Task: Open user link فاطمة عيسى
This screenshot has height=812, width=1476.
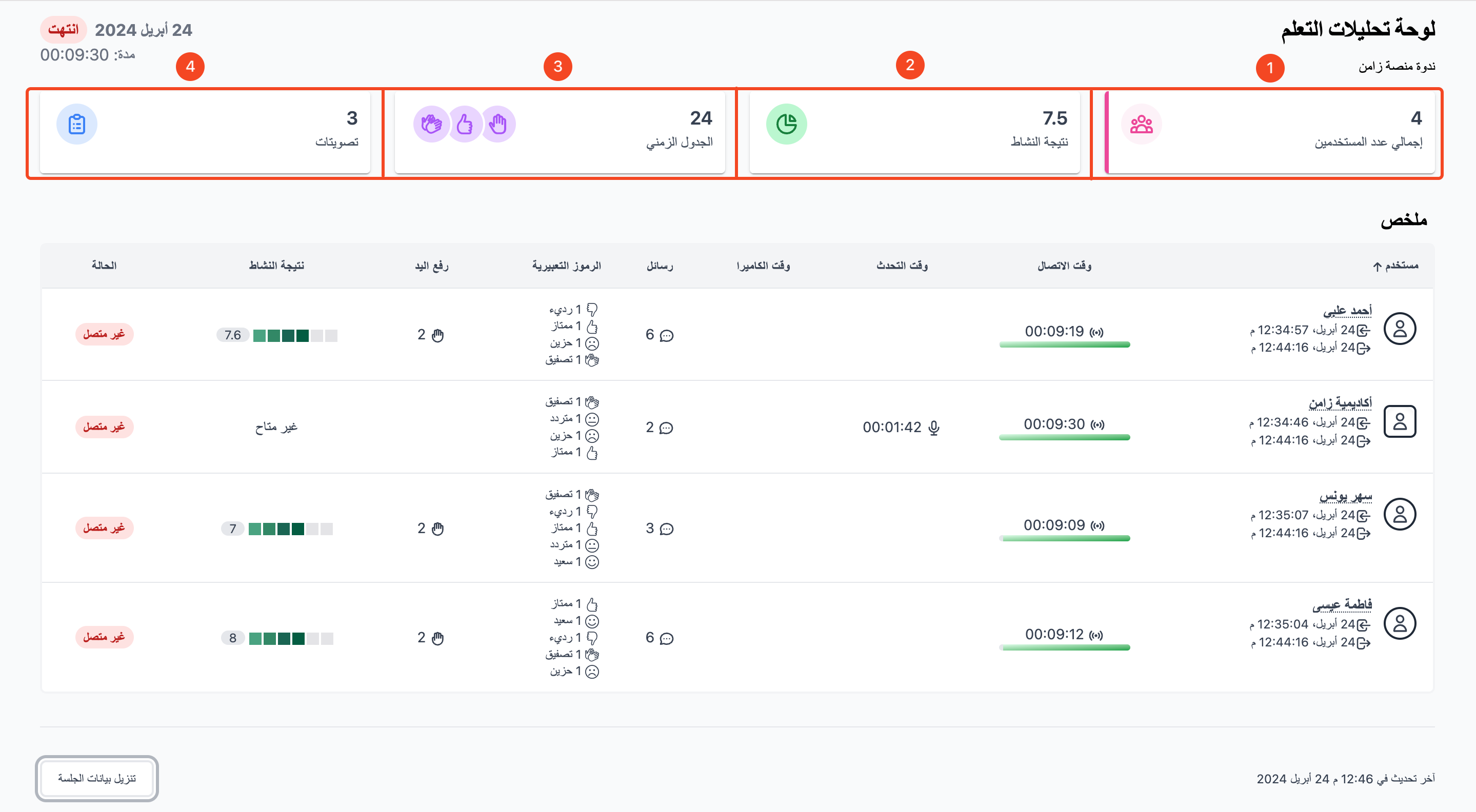Action: (1342, 605)
